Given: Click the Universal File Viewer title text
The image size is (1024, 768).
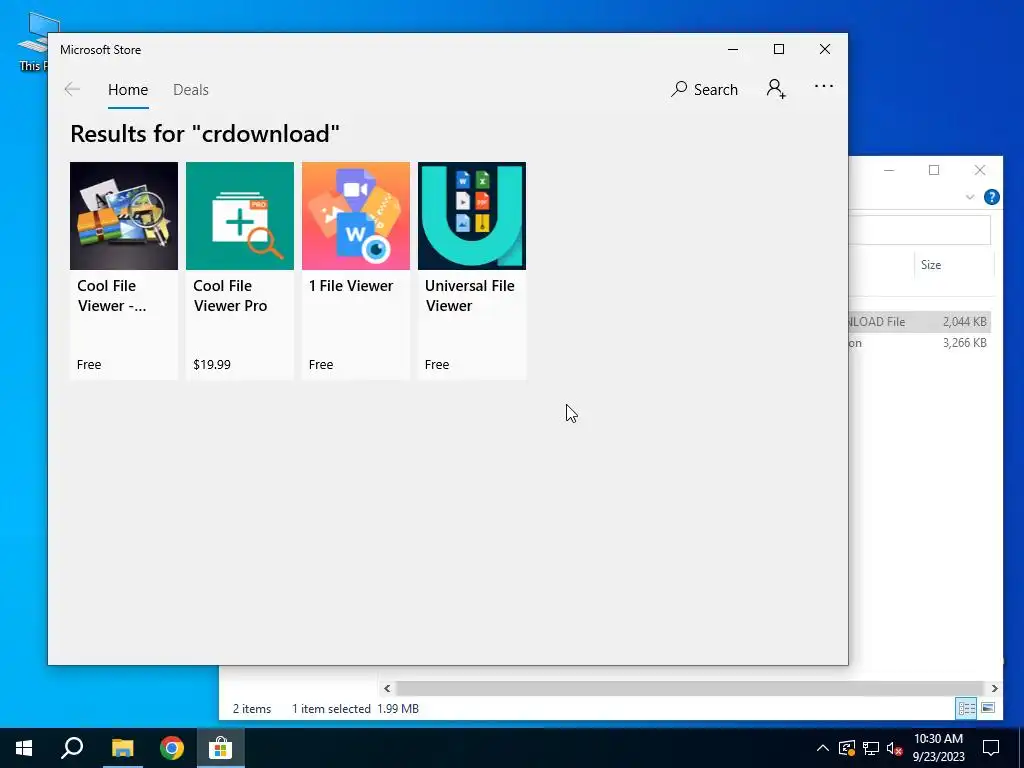Looking at the screenshot, I should tap(470, 296).
